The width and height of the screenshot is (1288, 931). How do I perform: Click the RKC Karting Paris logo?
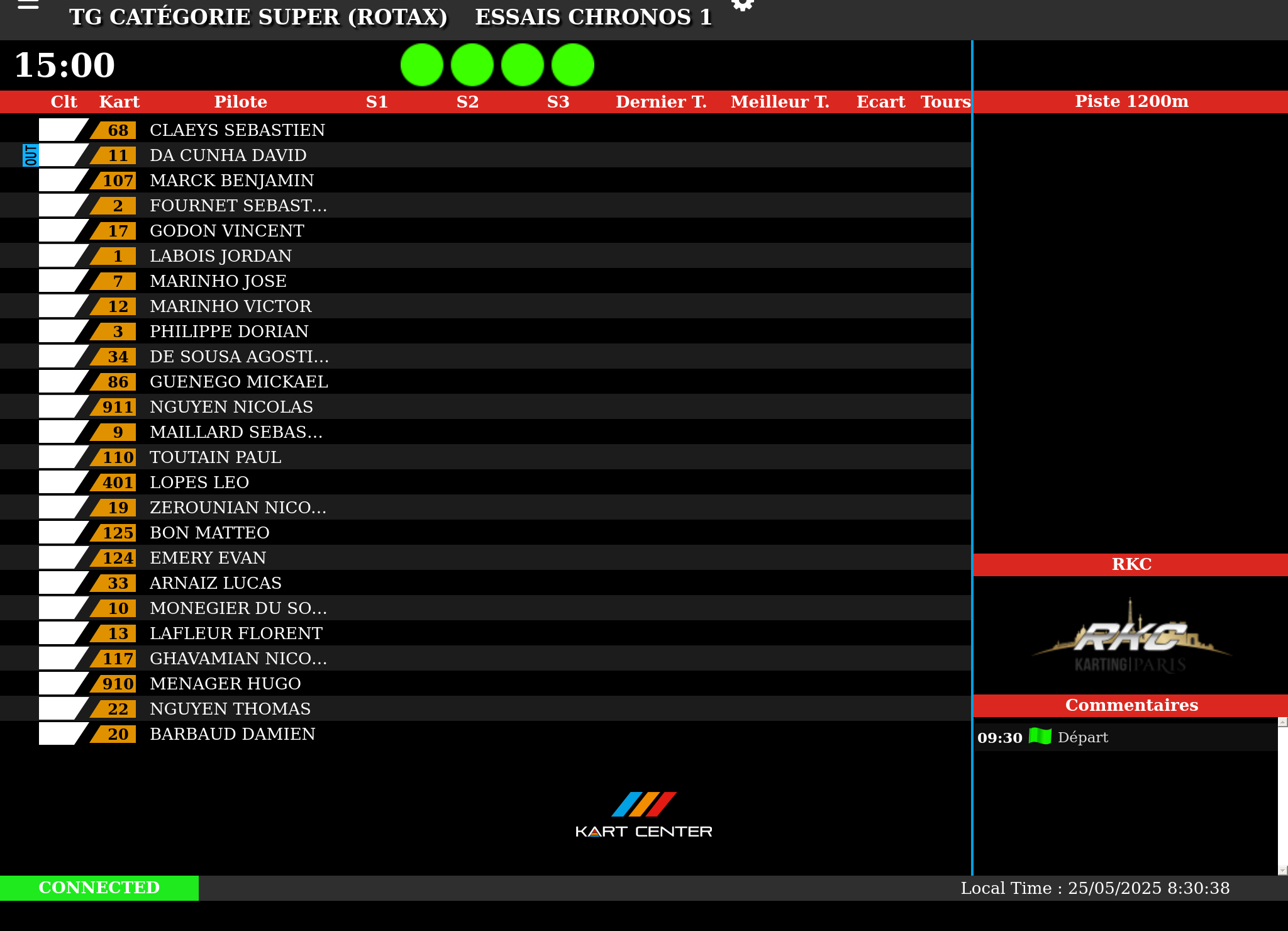[1131, 637]
